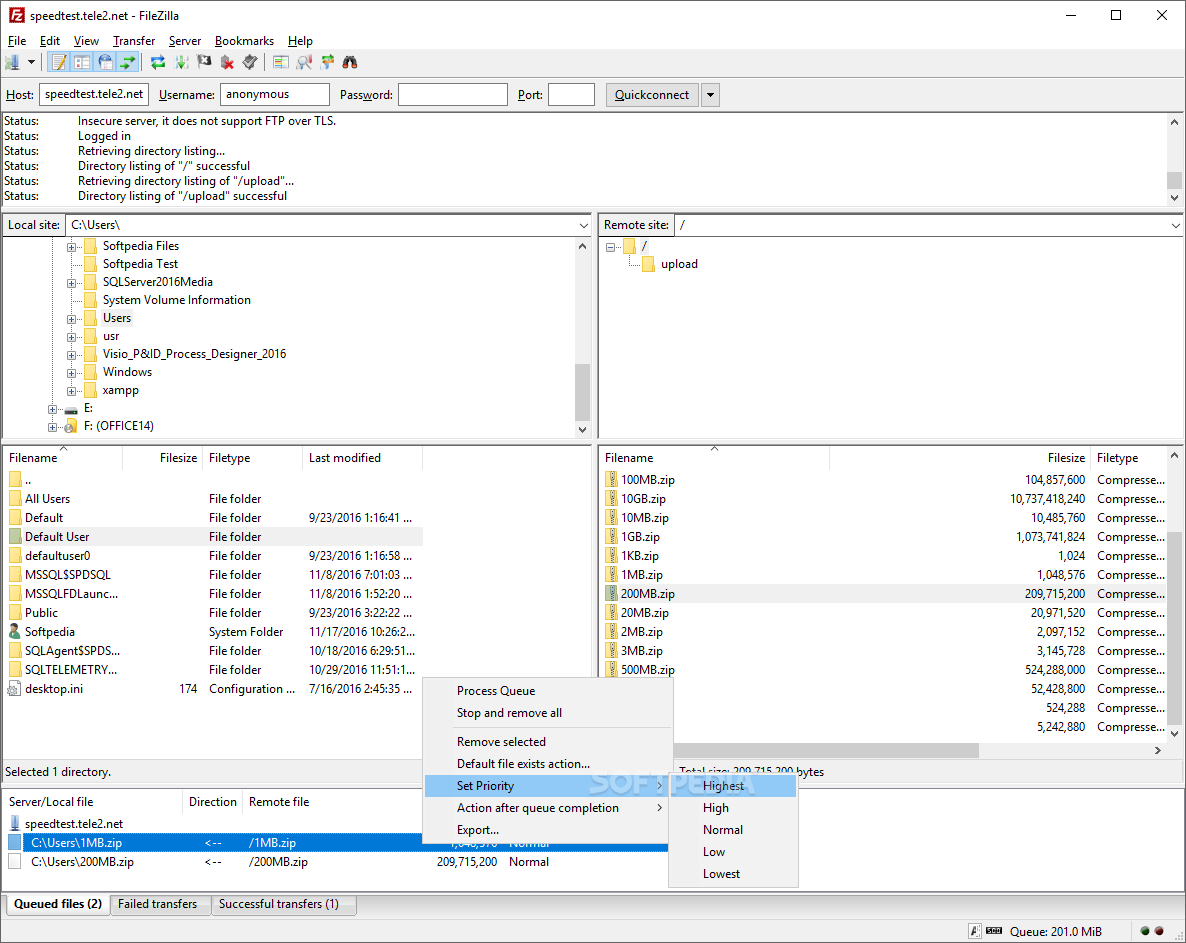Click the 500MB.zip file icon

[x=611, y=669]
